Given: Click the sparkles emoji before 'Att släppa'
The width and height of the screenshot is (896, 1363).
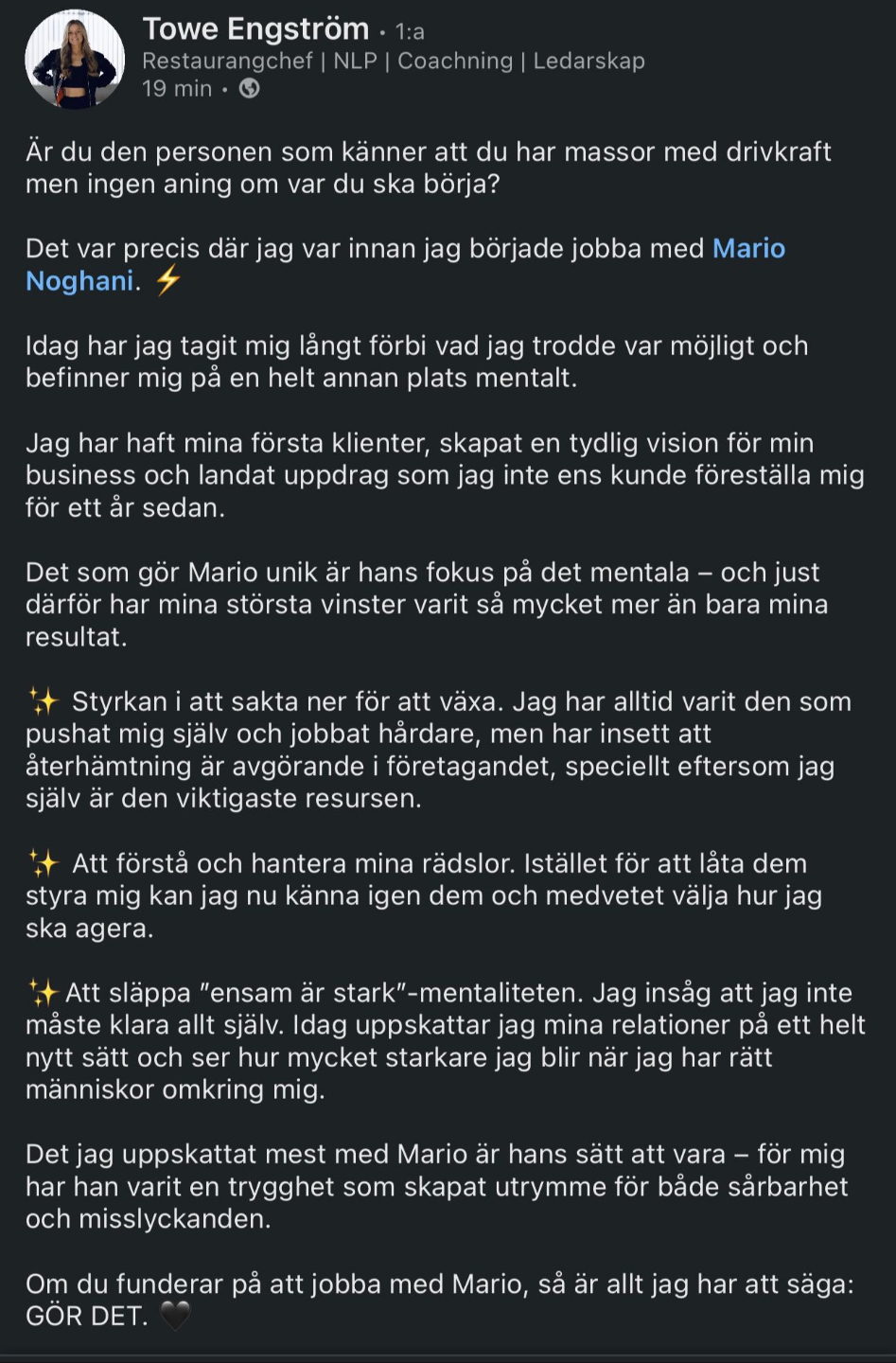Looking at the screenshot, I should tap(44, 993).
